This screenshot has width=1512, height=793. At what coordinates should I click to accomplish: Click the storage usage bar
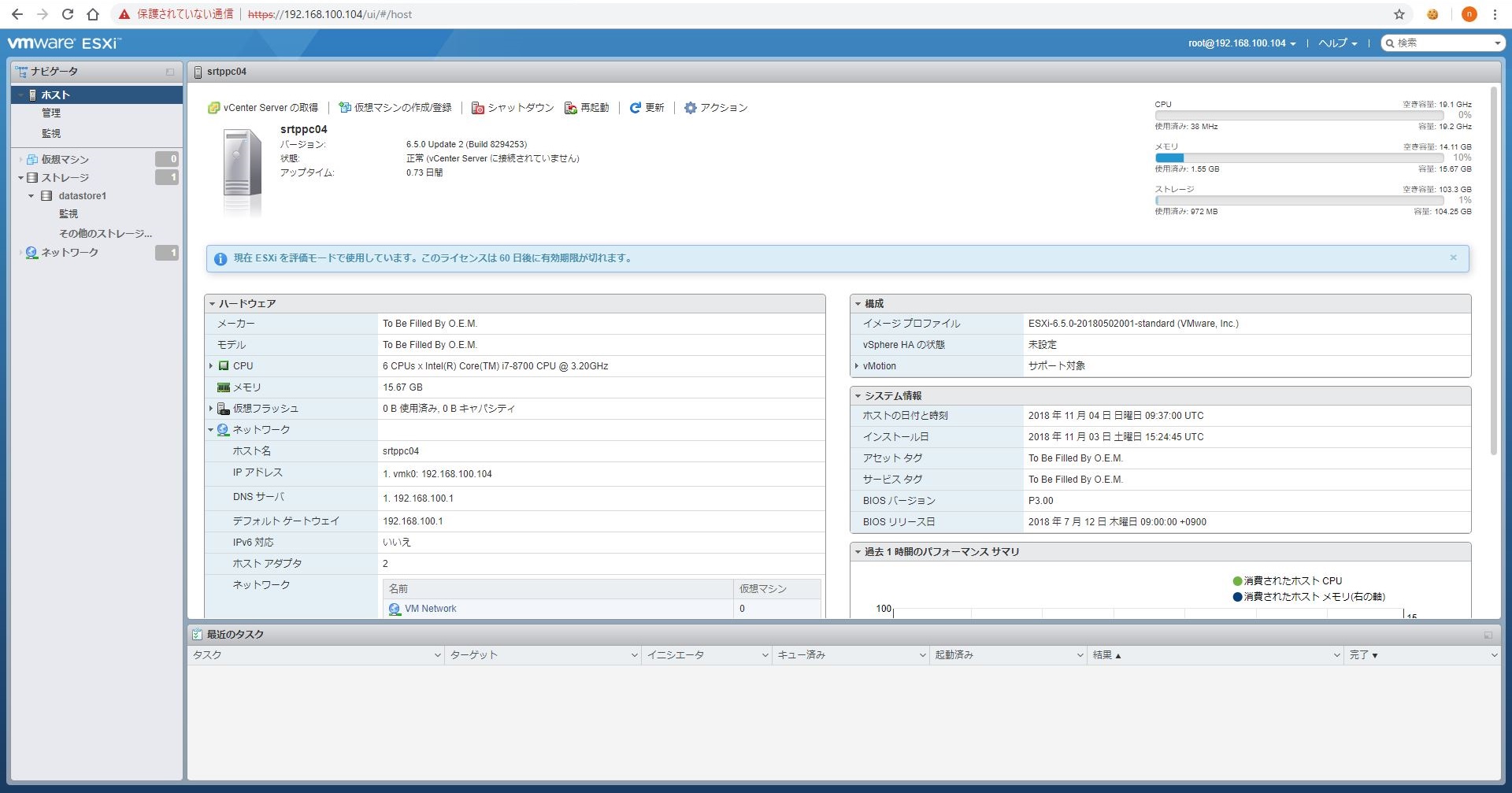1299,201
